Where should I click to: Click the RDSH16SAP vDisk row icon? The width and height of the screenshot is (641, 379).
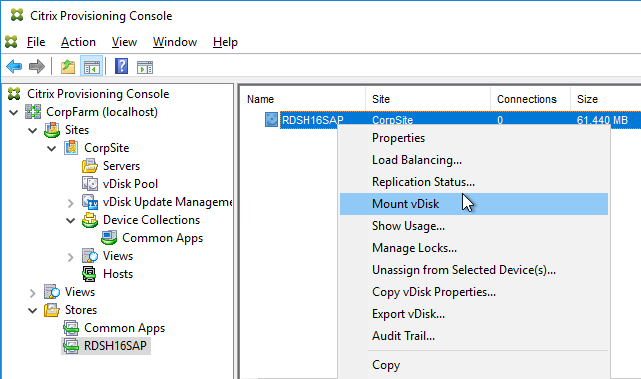[271, 120]
